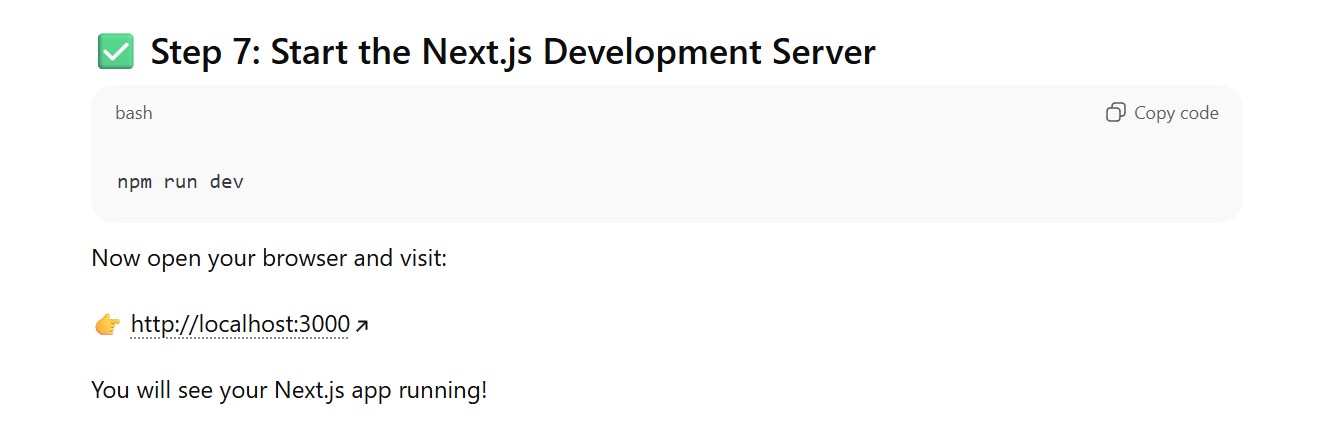
Task: Click the word "run" in the command
Action: [x=180, y=182]
